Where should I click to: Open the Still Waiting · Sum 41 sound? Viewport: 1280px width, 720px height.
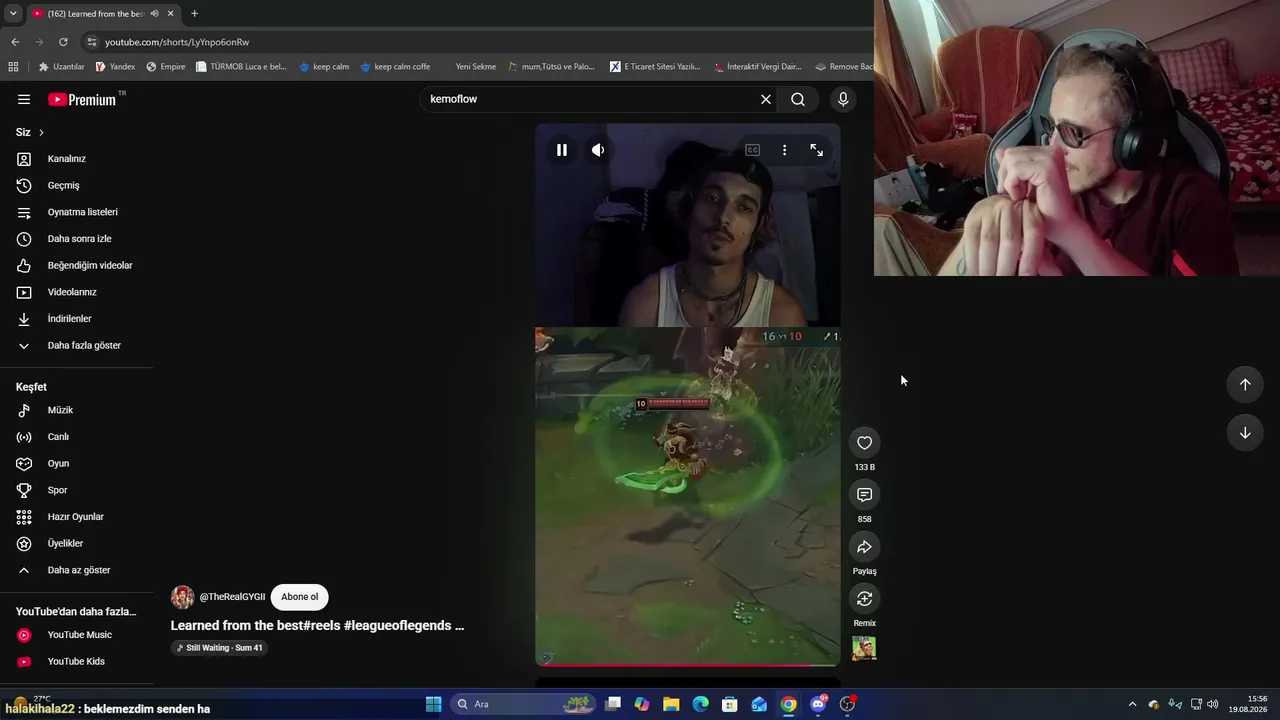click(x=220, y=648)
